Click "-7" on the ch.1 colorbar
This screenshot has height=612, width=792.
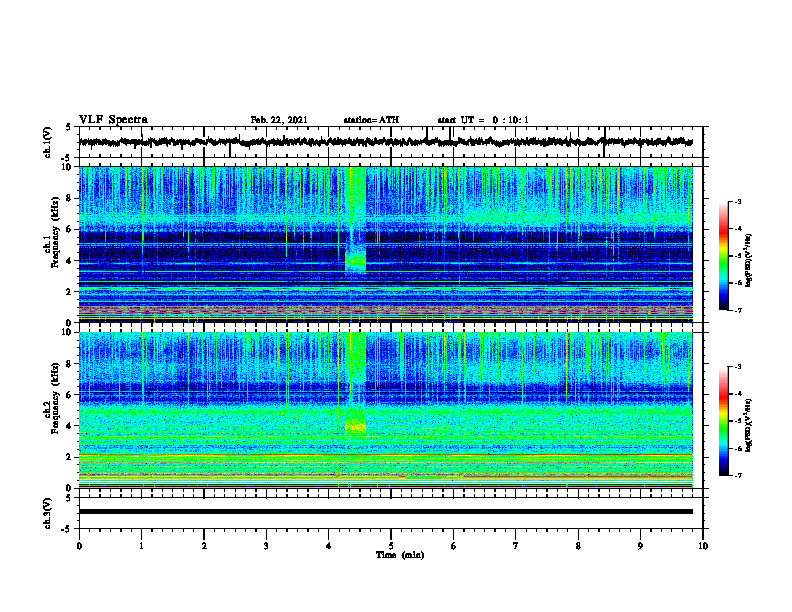(737, 310)
